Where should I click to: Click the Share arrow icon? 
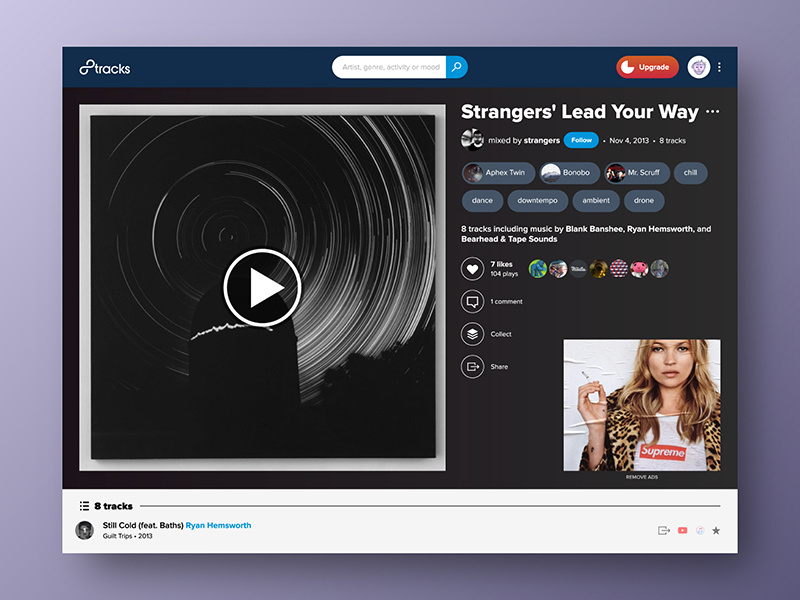[472, 367]
